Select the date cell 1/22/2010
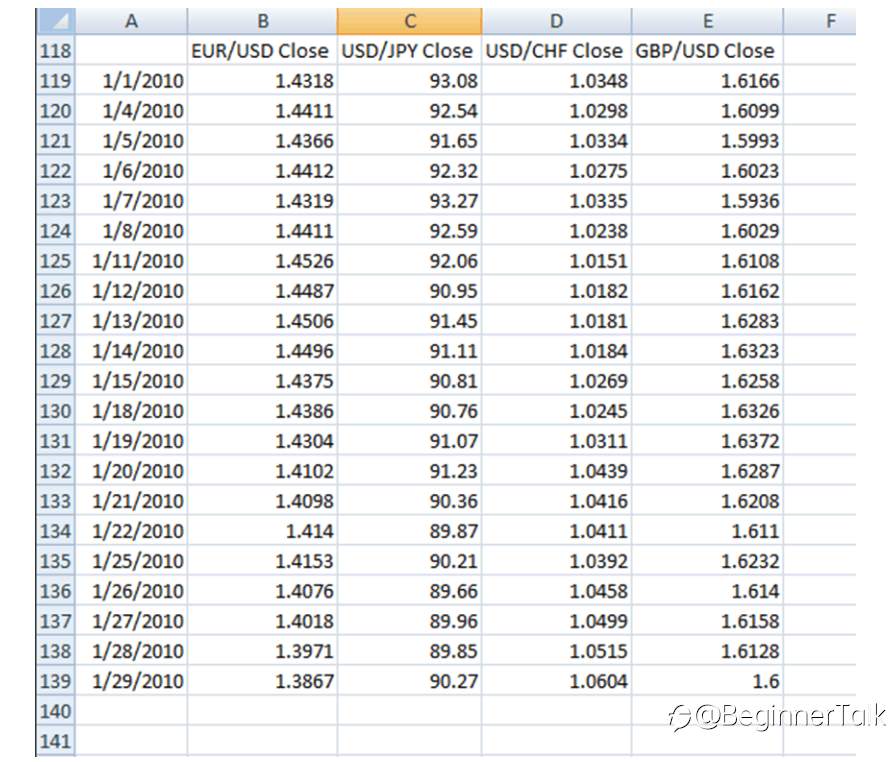This screenshot has height=762, width=896. tap(131, 531)
